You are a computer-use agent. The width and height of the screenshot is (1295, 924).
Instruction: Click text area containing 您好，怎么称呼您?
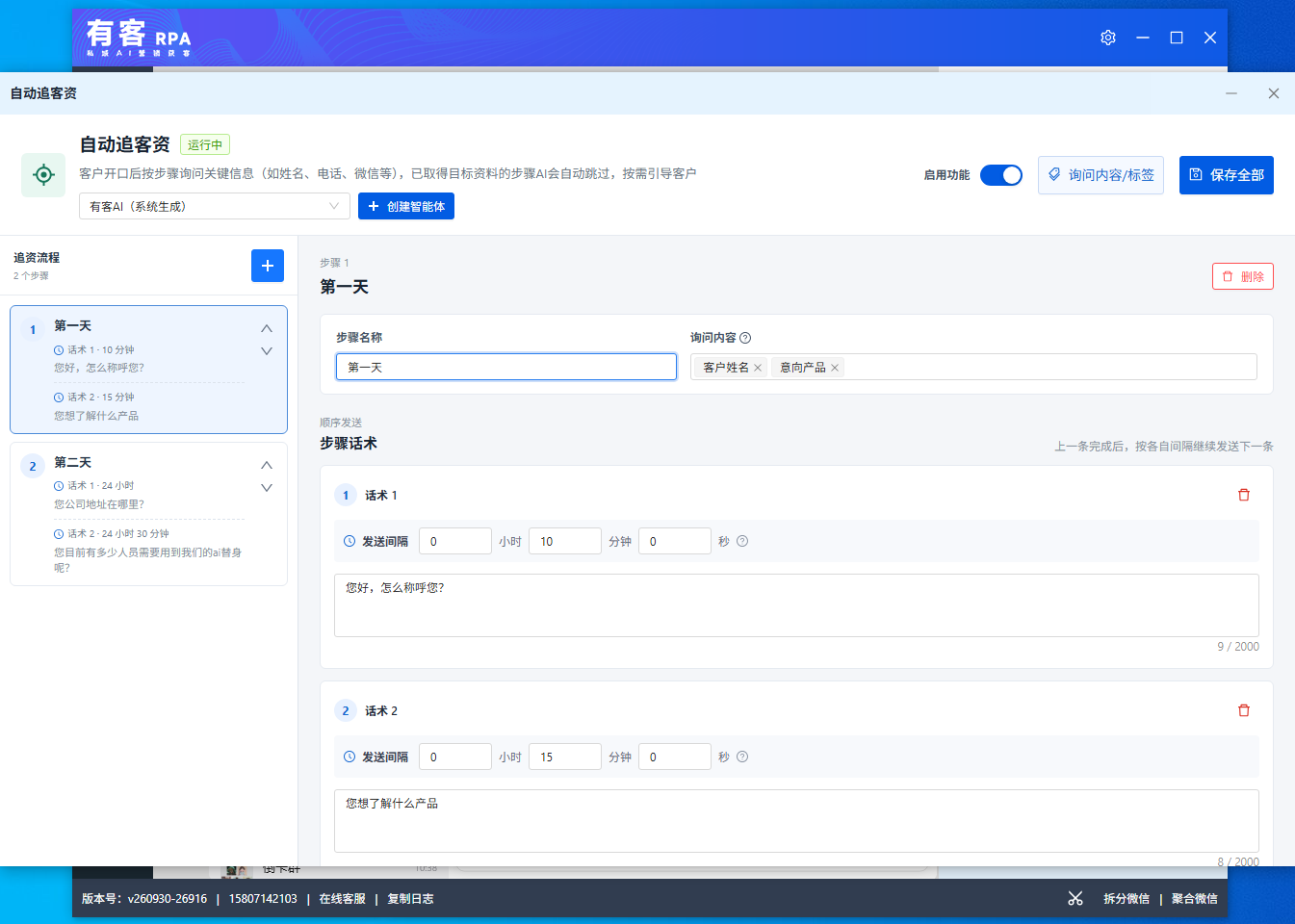tap(796, 605)
